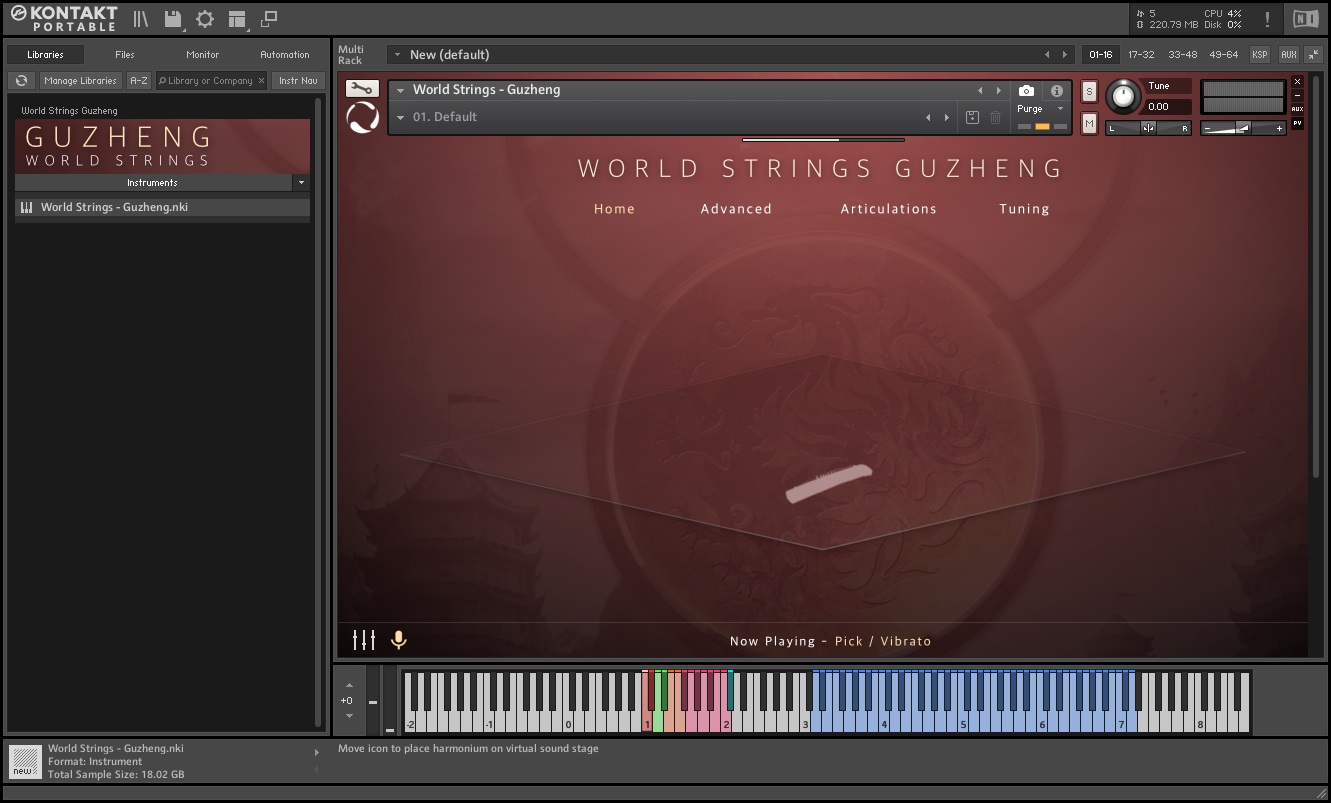Image resolution: width=1331 pixels, height=803 pixels.
Task: Click the microphone icon at bottom
Action: 398,640
